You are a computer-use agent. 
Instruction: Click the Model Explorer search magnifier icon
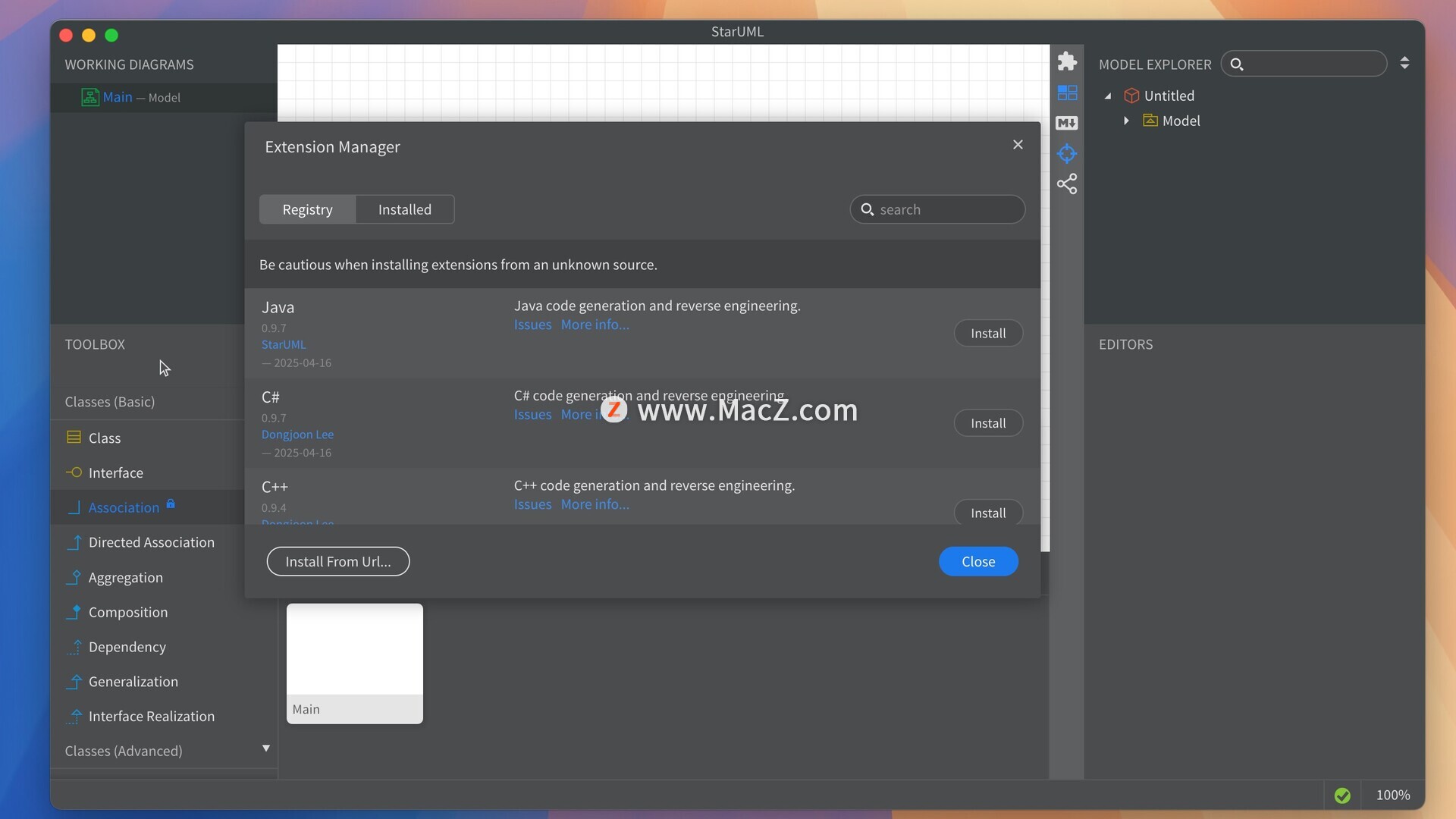click(1237, 64)
